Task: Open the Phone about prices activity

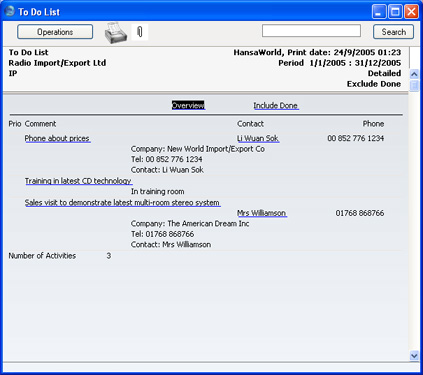Action: click(57, 138)
